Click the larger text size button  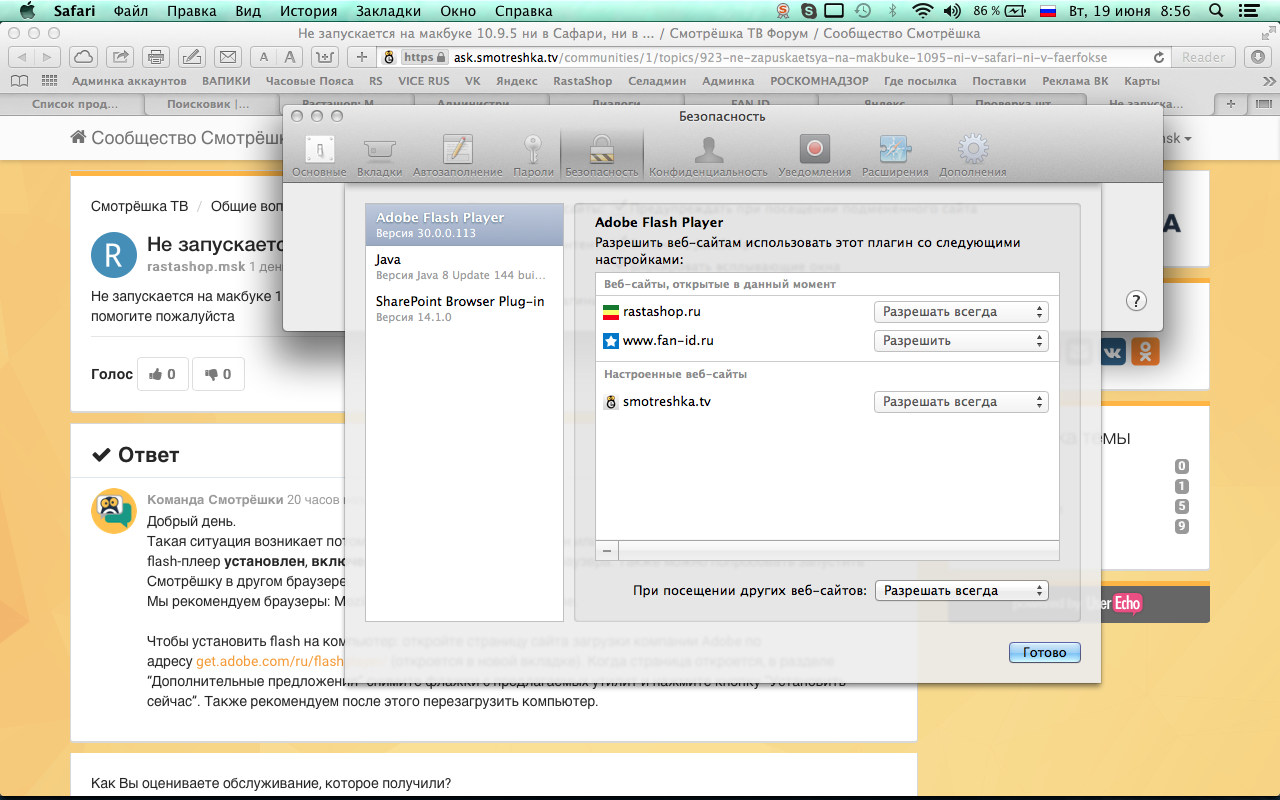pyautogui.click(x=290, y=57)
